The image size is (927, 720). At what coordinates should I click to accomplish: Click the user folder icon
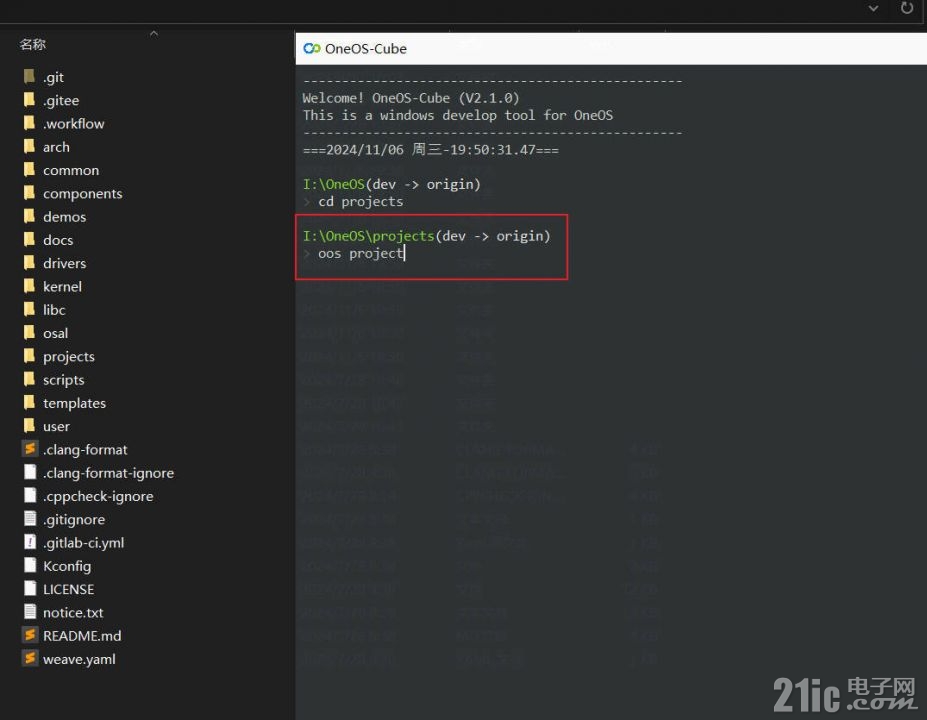(x=29, y=426)
